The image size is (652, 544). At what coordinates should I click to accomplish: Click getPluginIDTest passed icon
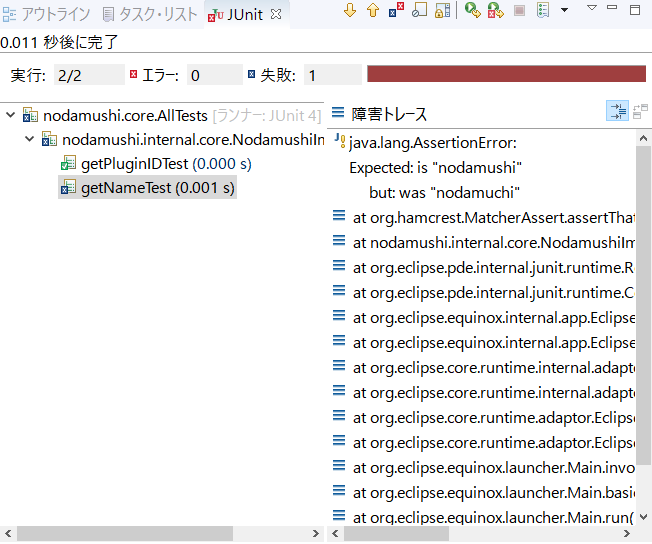pyautogui.click(x=68, y=163)
